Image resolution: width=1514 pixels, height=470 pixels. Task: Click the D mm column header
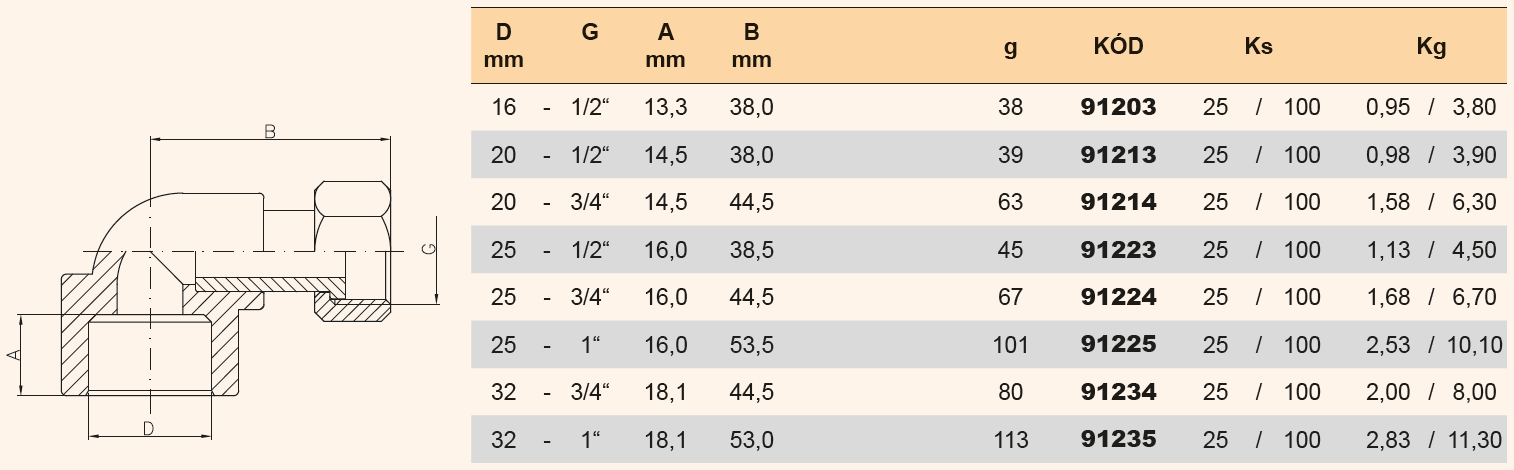pos(504,46)
